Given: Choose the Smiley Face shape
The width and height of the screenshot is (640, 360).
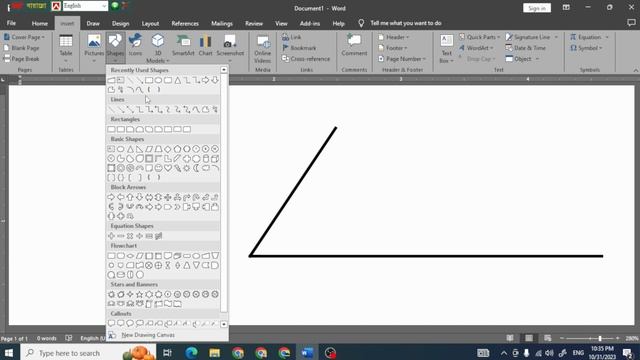Looking at the screenshot, I should click(158, 168).
